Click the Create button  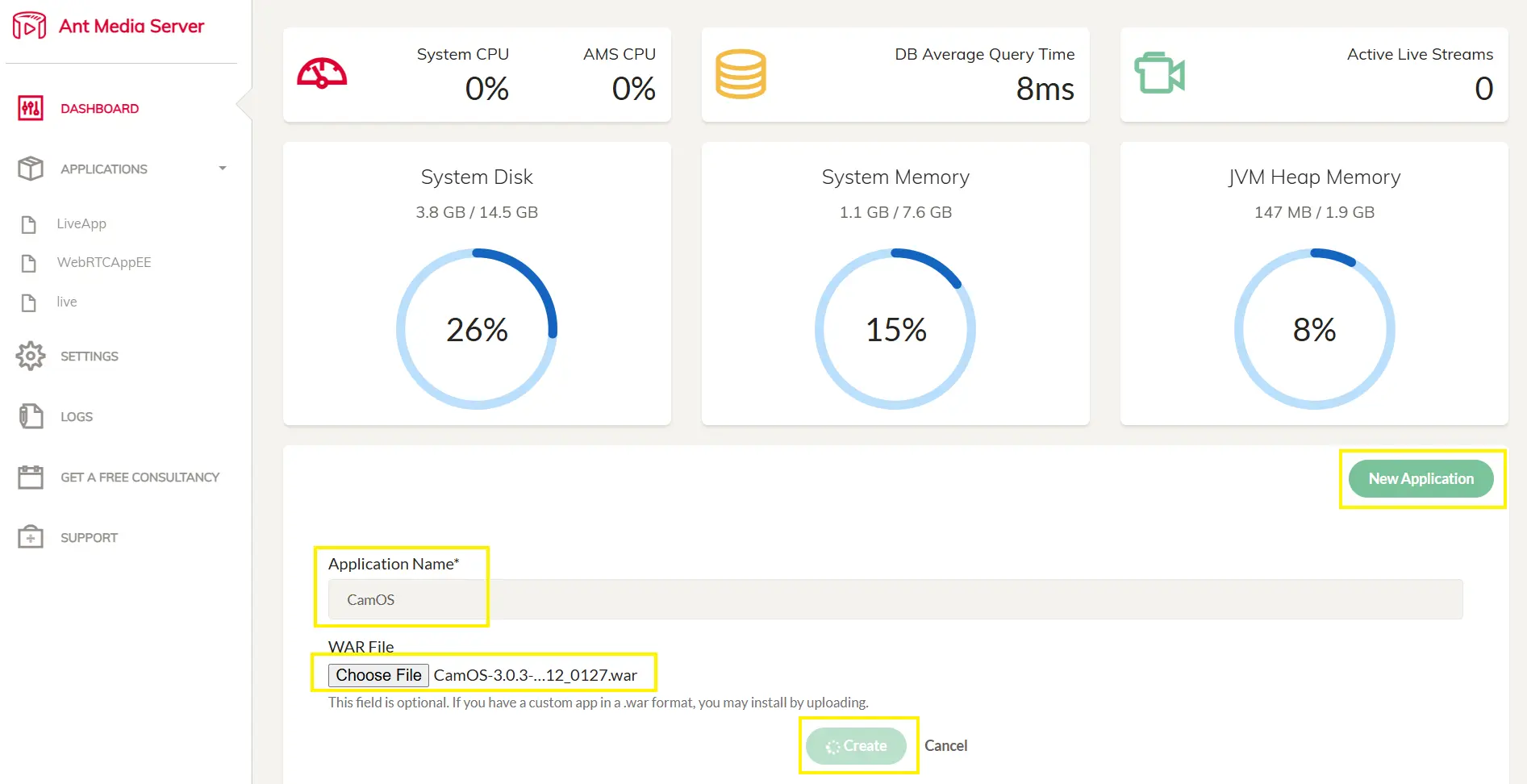(x=856, y=746)
